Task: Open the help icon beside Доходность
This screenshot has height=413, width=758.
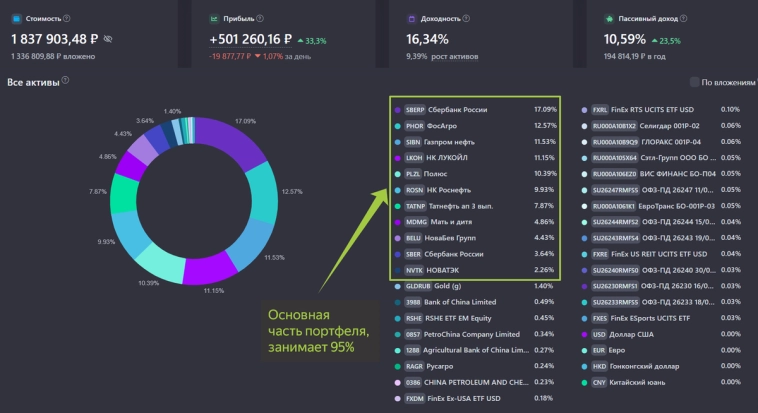Action: point(466,18)
